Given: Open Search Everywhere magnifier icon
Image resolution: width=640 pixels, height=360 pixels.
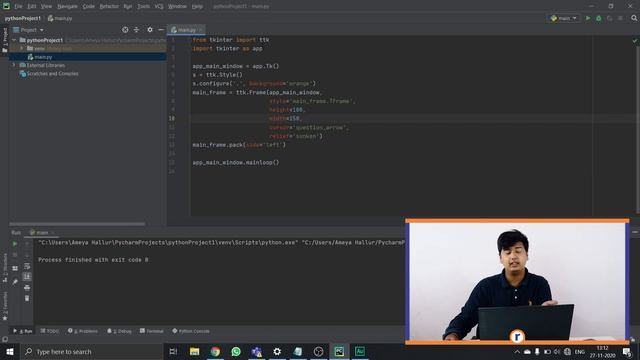Looking at the screenshot, I should pyautogui.click(x=634, y=18).
